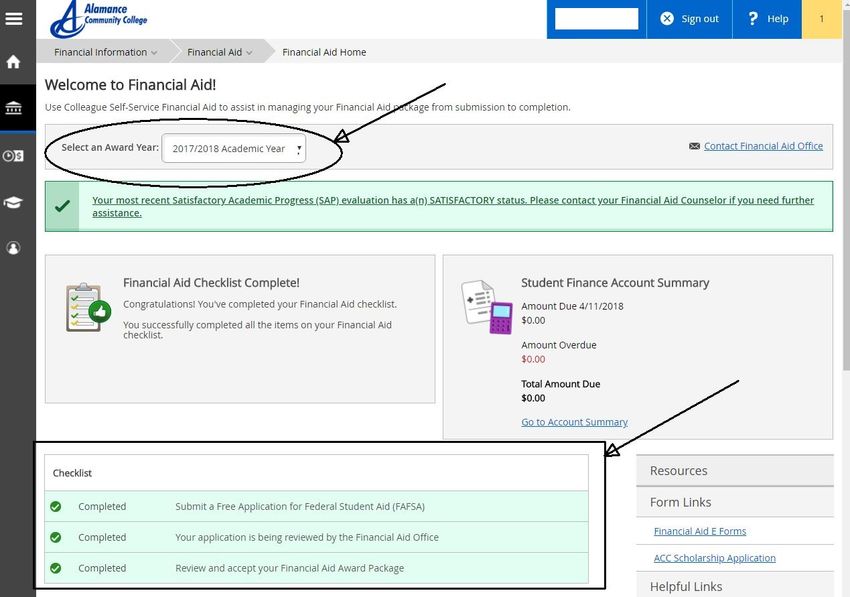Click green check beside application reviewed row
Viewport: 850px width, 597px height.
[x=55, y=537]
